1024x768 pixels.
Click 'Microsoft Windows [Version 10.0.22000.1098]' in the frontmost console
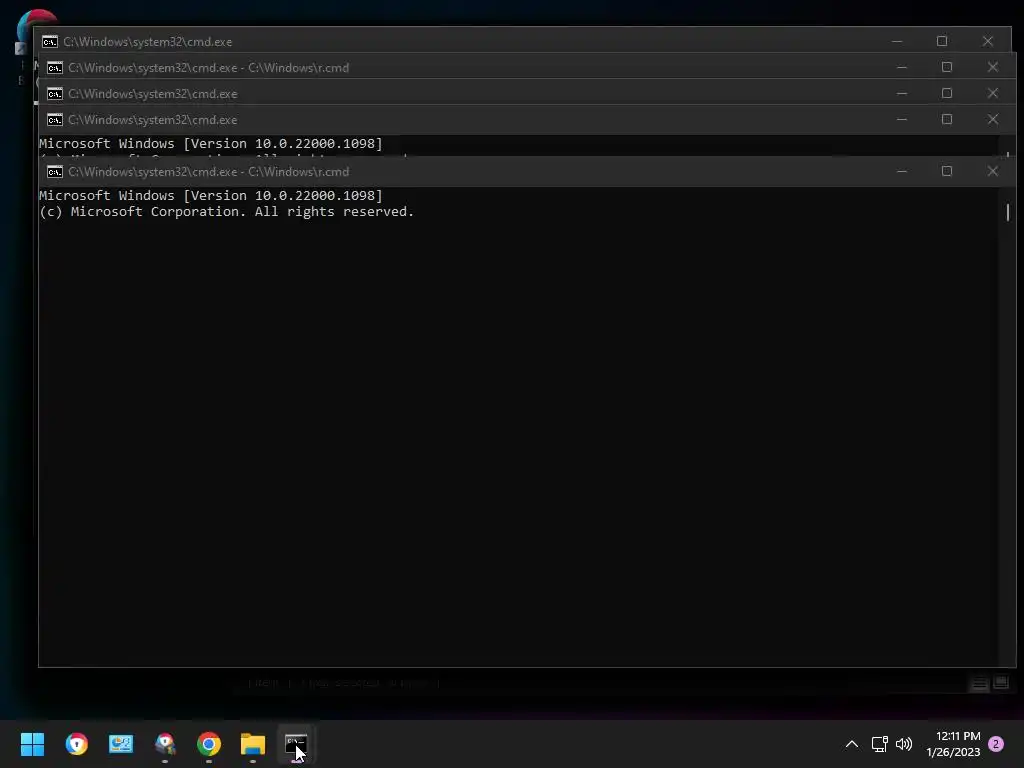(210, 195)
